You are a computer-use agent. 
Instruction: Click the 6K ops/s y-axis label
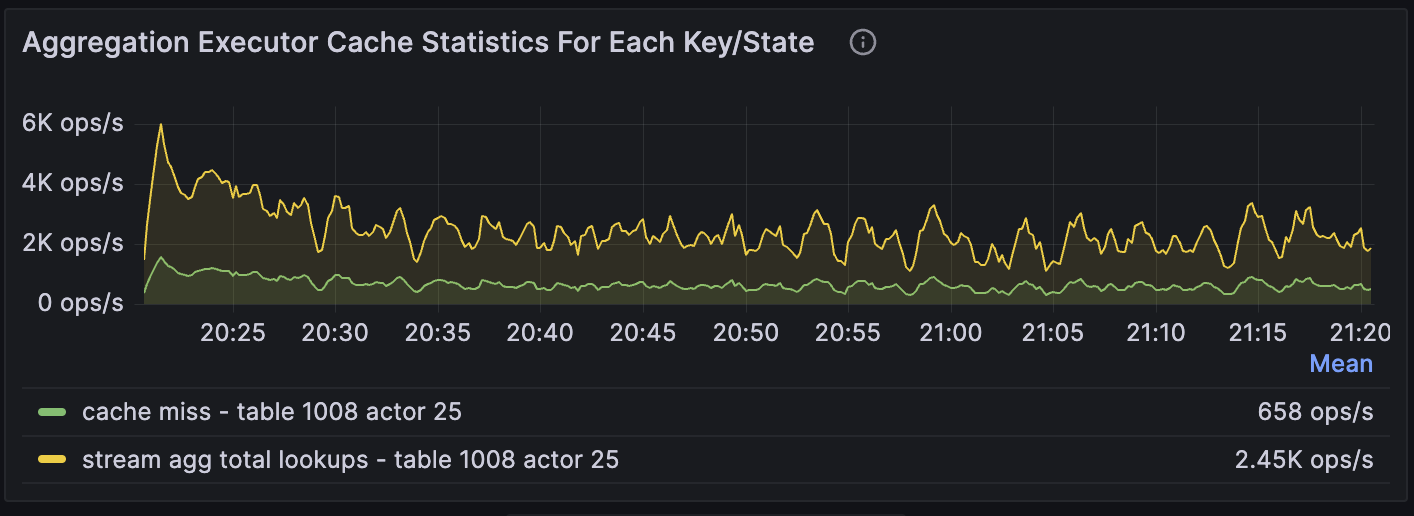tap(73, 123)
